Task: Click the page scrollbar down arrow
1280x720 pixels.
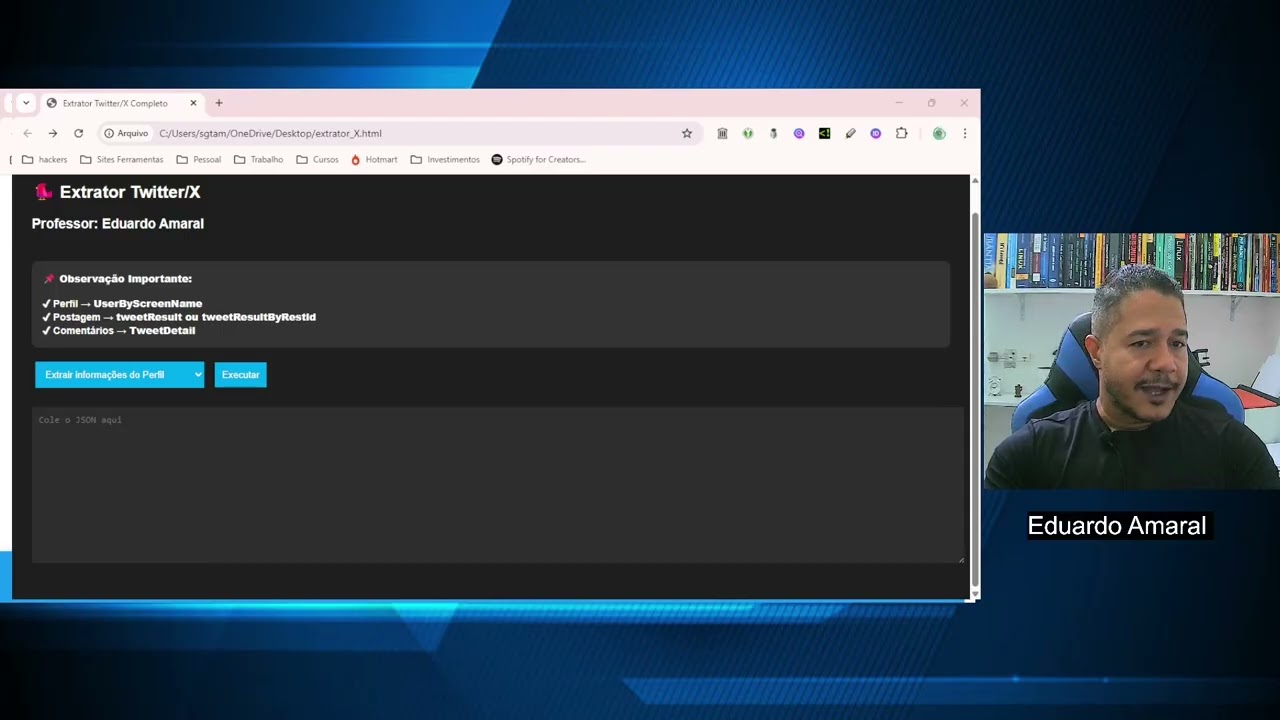Action: click(x=975, y=594)
